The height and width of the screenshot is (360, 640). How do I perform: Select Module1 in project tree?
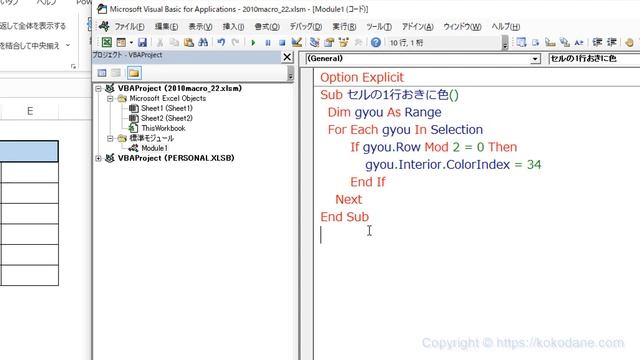tap(154, 148)
